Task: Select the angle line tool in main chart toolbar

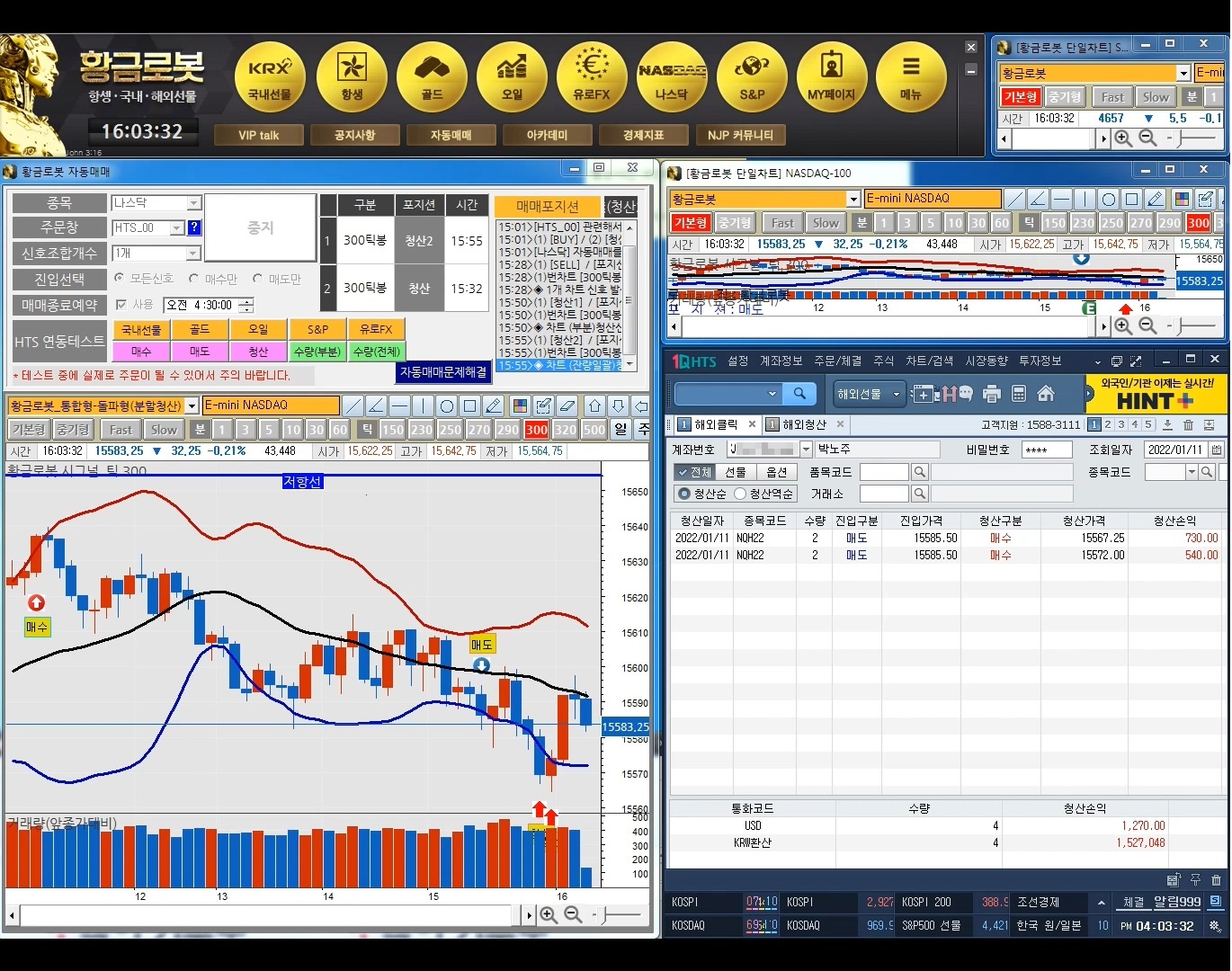Action: 377,405
